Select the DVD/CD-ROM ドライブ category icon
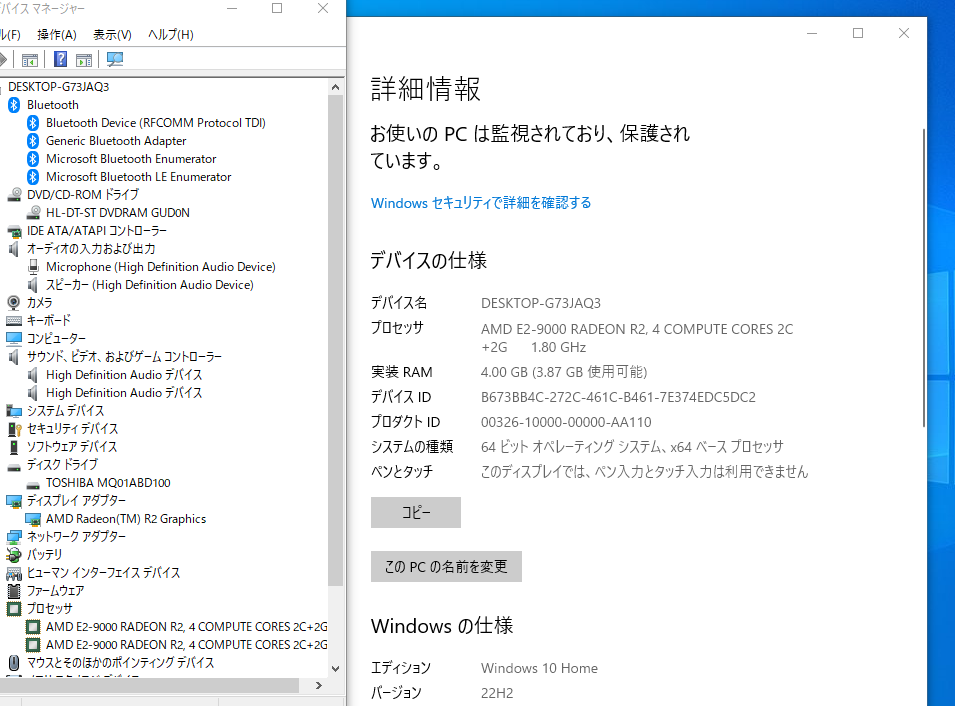Screen dimensions: 955x706 point(15,195)
